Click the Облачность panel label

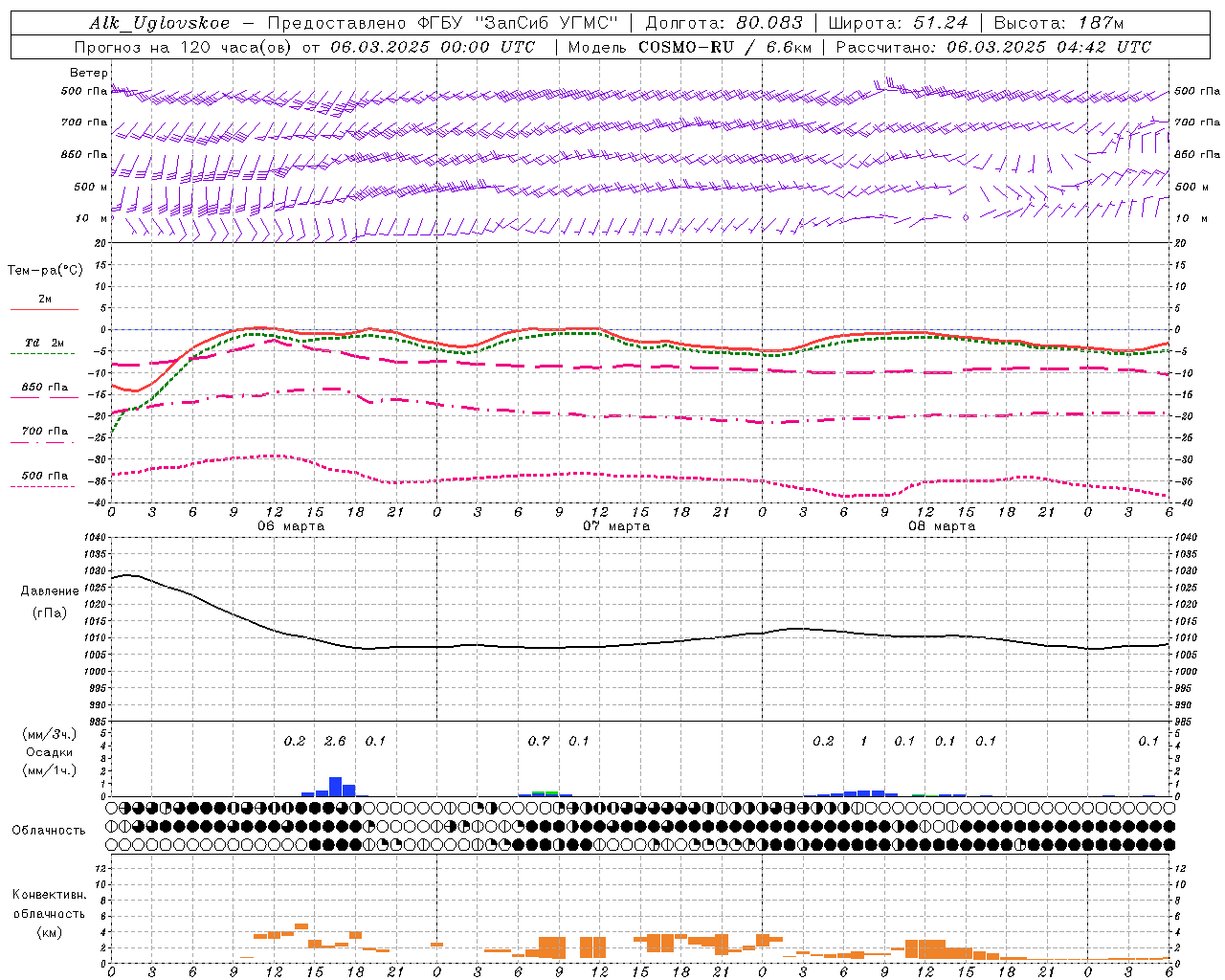coord(49,830)
